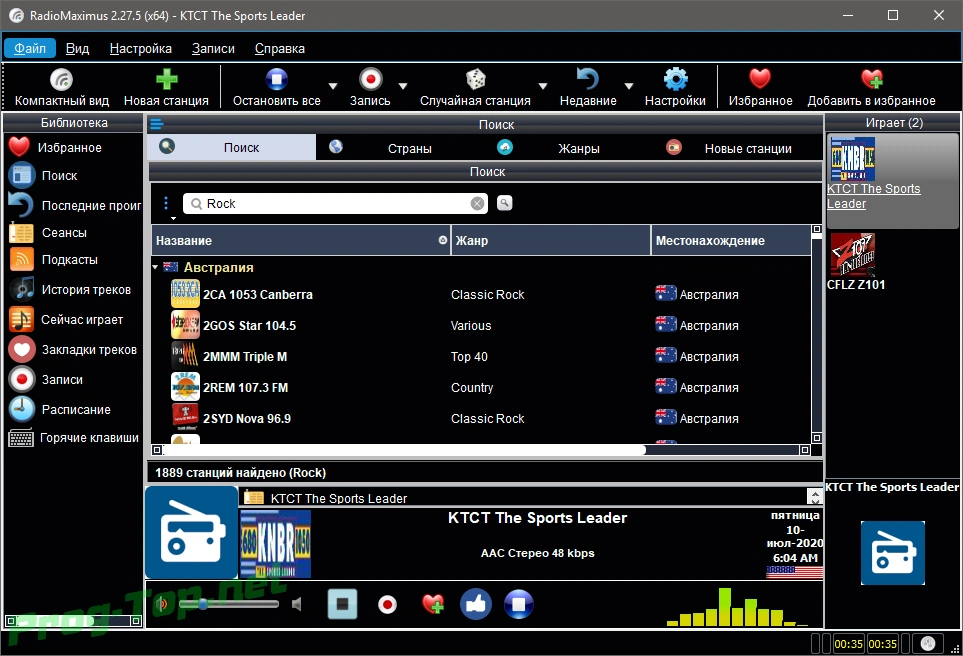This screenshot has height=656, width=963.
Task: Record current station with red dot button
Action: point(387,604)
